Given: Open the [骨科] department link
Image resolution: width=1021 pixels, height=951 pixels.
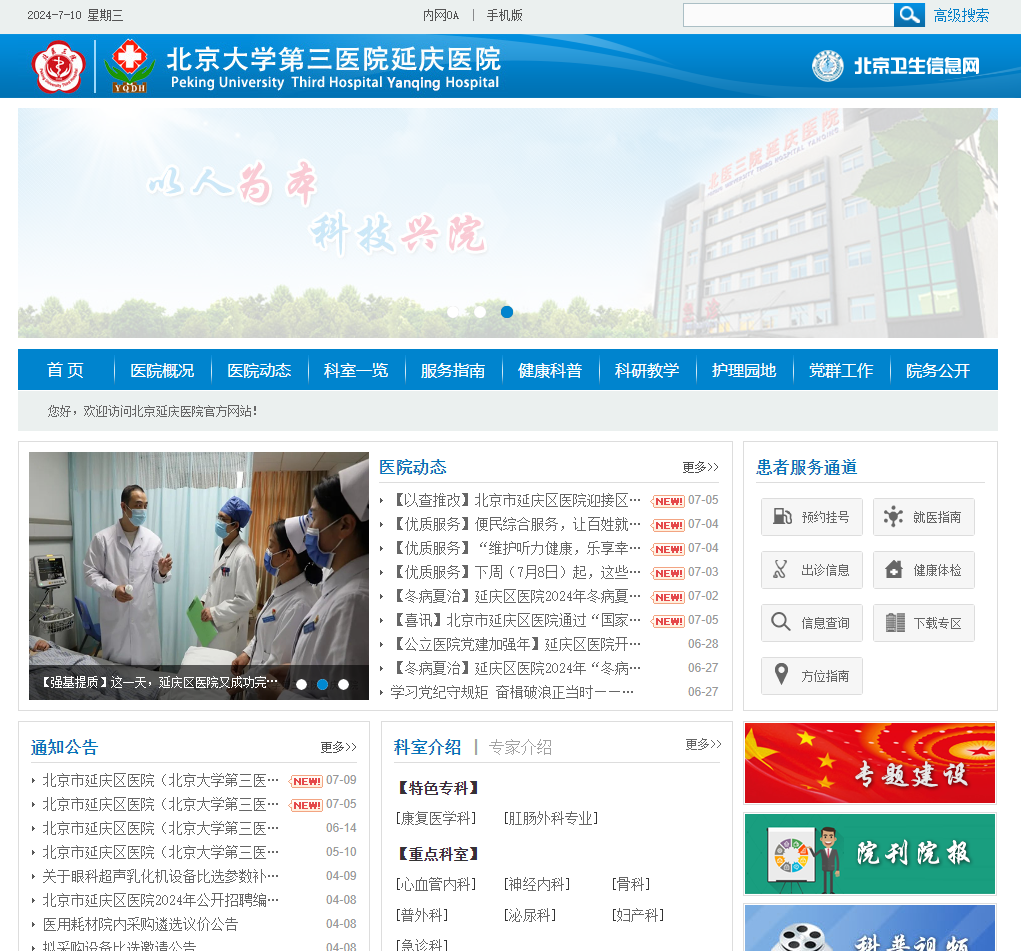Looking at the screenshot, I should (631, 884).
